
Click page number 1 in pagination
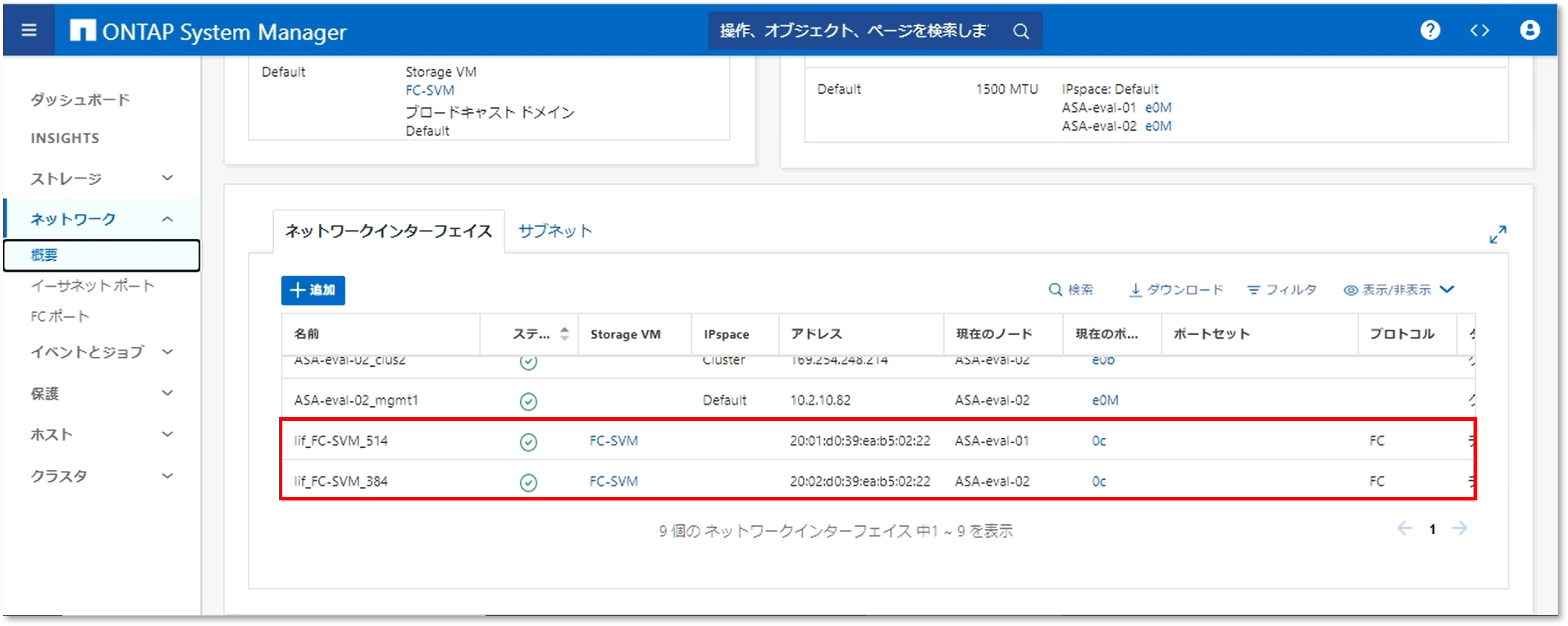click(x=1432, y=529)
